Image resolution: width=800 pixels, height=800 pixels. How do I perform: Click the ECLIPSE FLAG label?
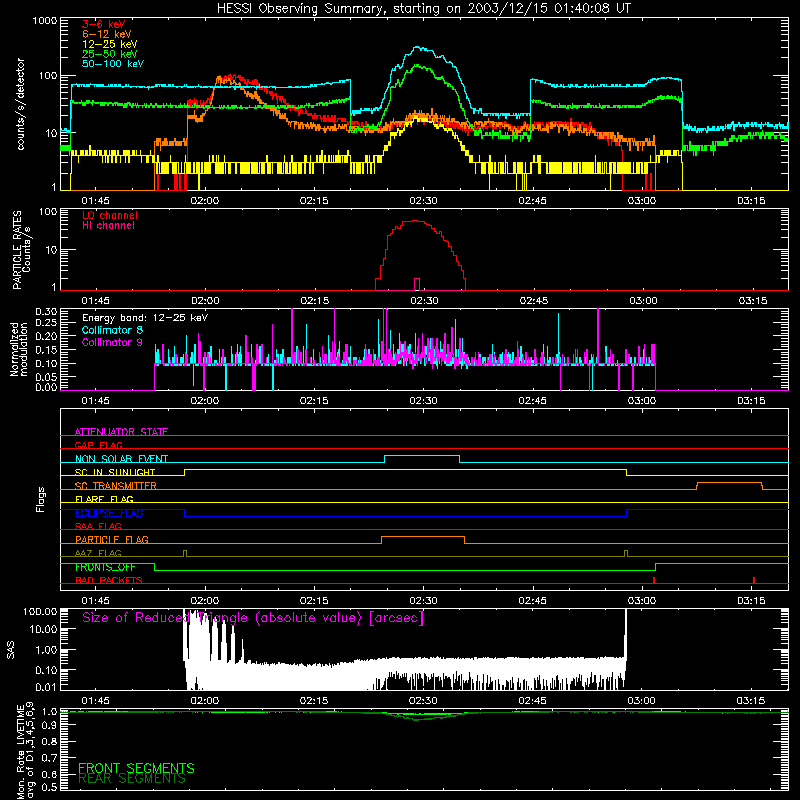[x=109, y=513]
